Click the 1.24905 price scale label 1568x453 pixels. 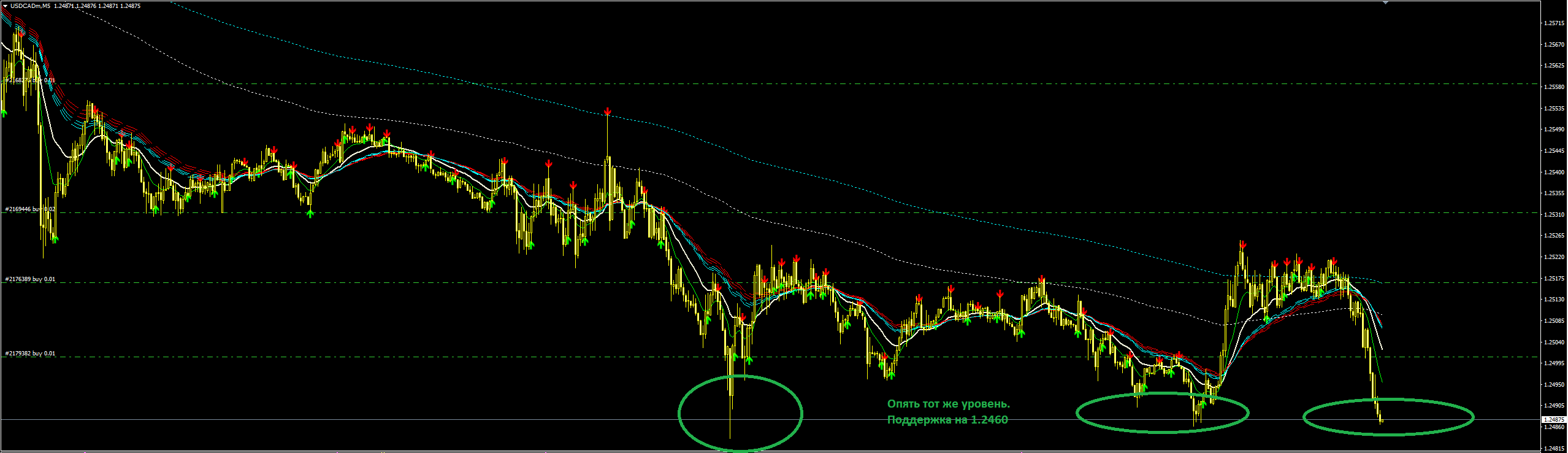(1553, 406)
